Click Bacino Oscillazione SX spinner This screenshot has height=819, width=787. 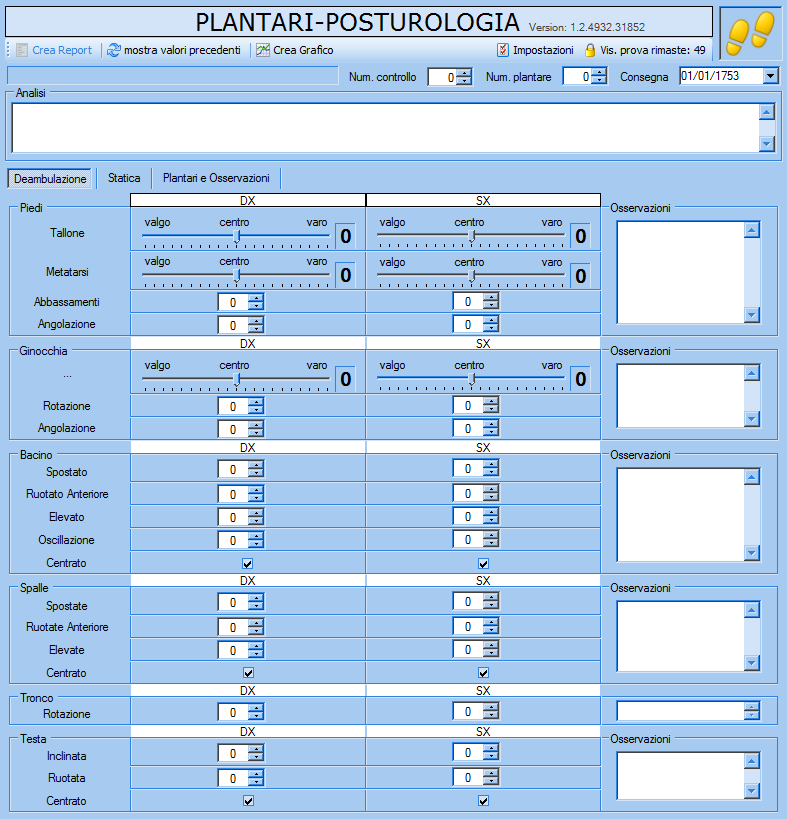(476, 539)
